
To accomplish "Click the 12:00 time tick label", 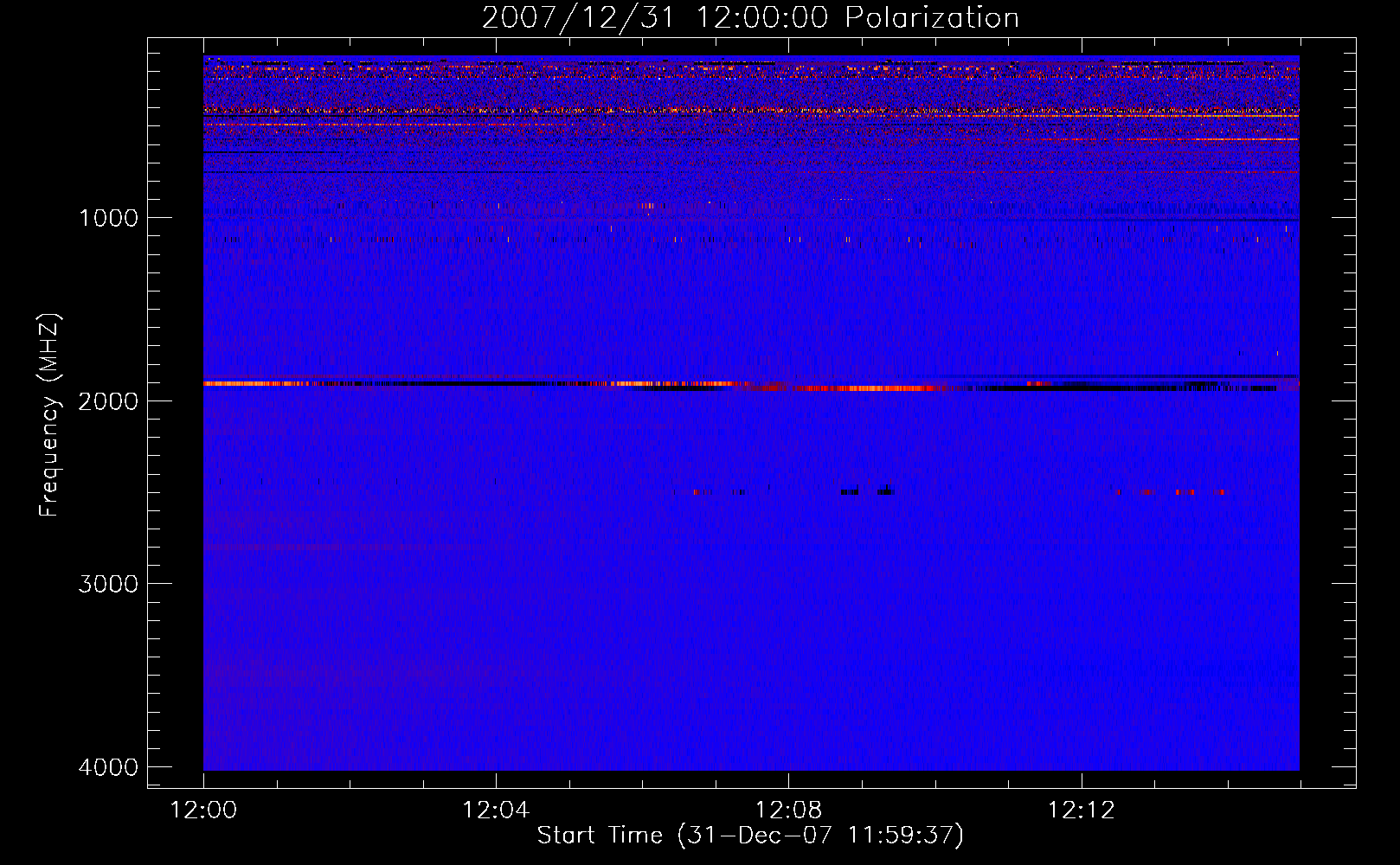I will coord(203,811).
